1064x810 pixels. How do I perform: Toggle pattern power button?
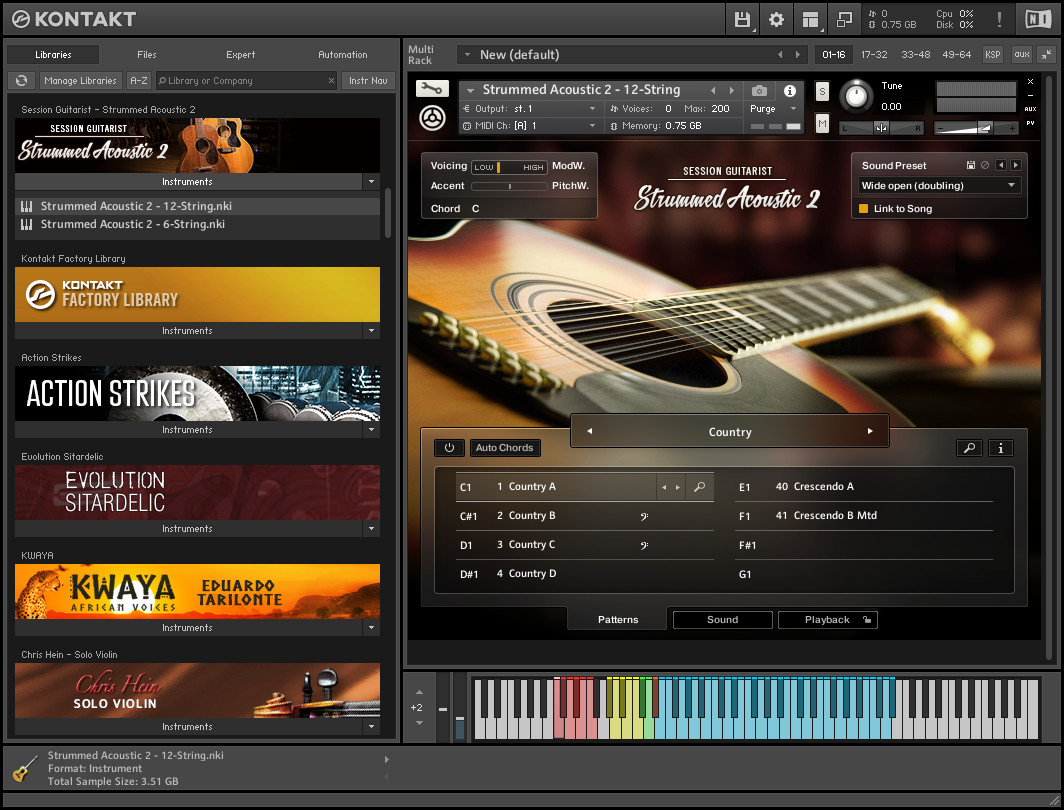tap(449, 448)
